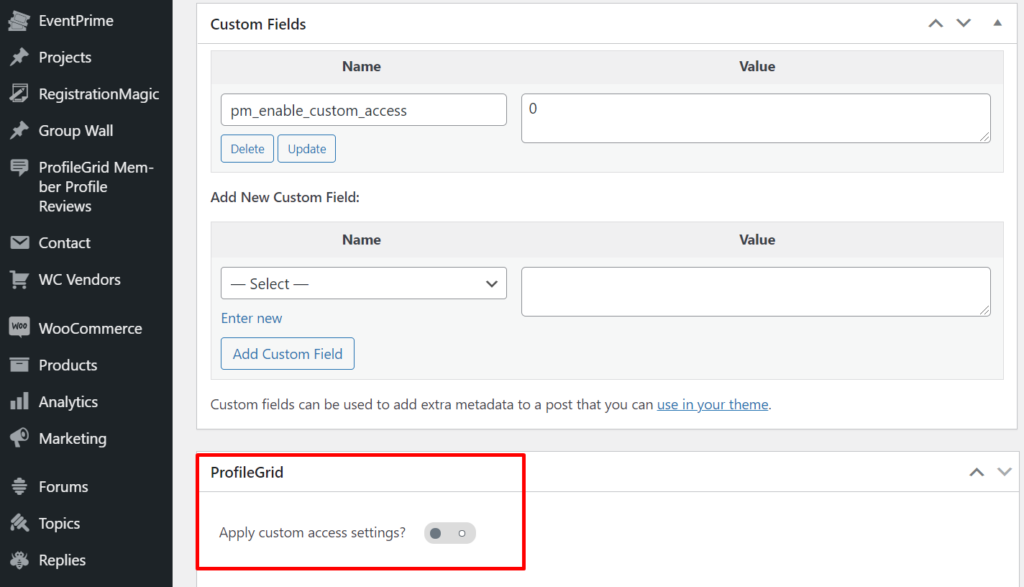The image size is (1024, 587).
Task: Click inside the empty Value field
Action: coord(756,291)
